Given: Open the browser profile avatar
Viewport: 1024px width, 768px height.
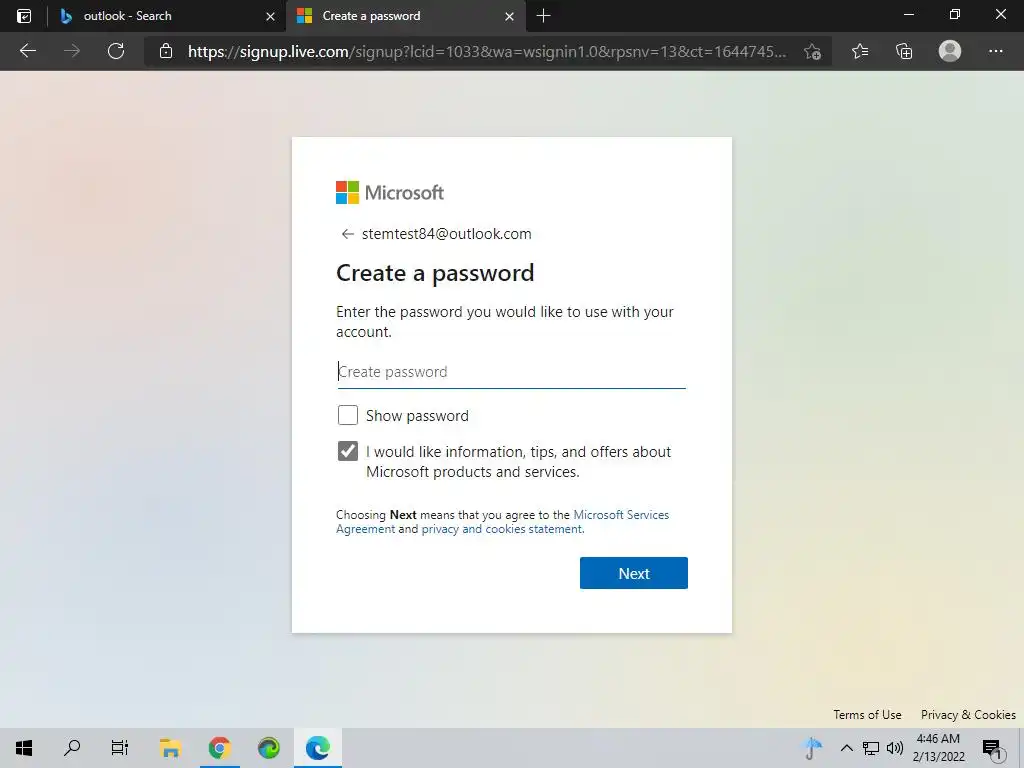Looking at the screenshot, I should tap(950, 51).
